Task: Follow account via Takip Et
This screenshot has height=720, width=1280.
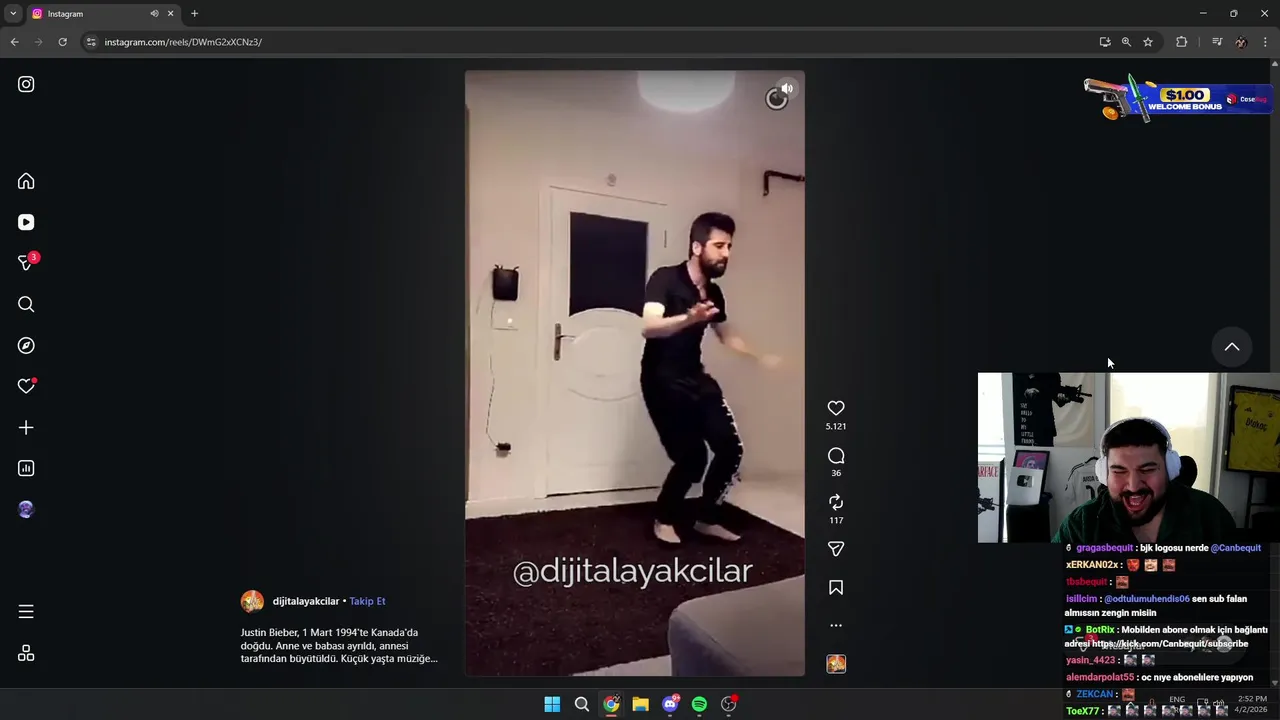Action: [367, 601]
